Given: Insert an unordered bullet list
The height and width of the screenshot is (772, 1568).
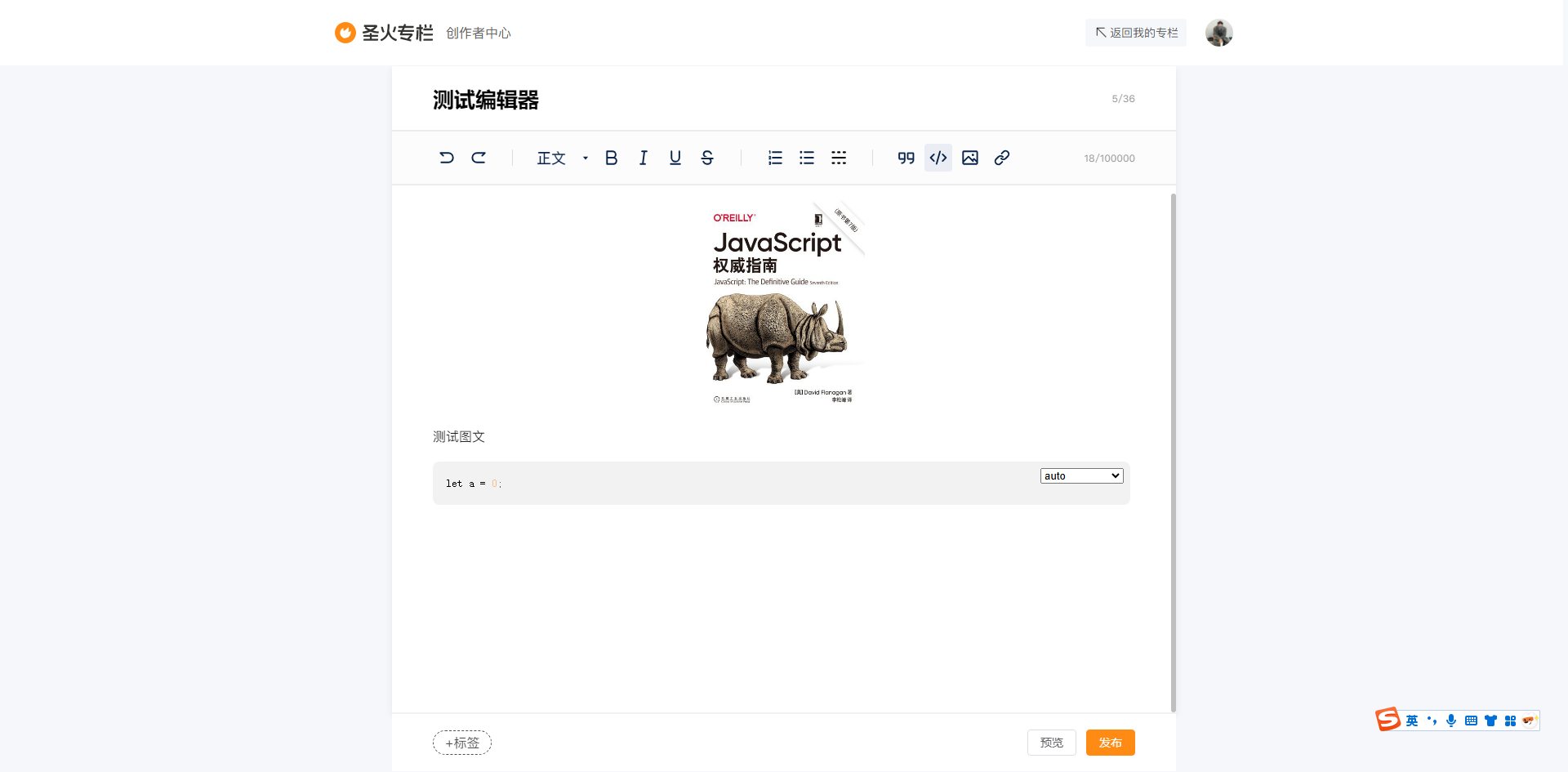Looking at the screenshot, I should 807,158.
